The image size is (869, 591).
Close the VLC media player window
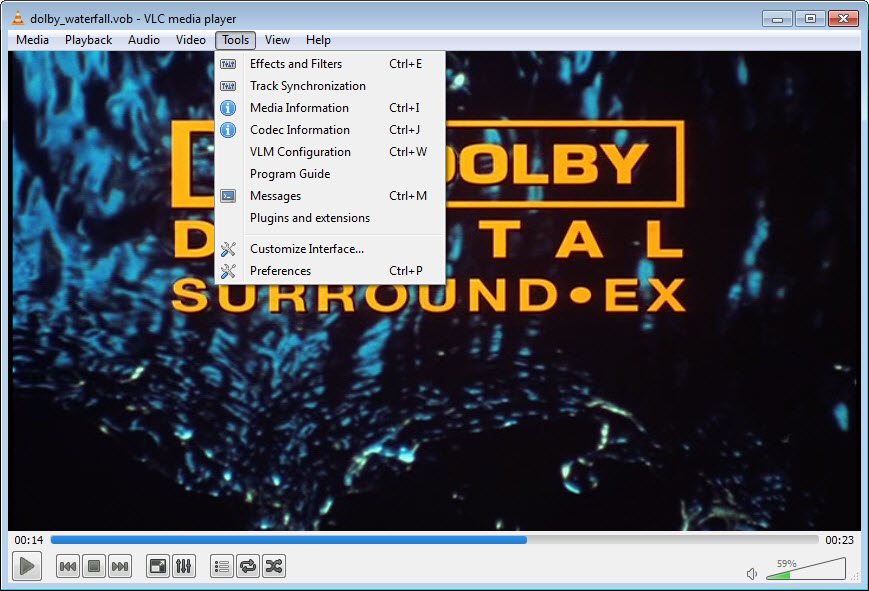click(x=844, y=19)
